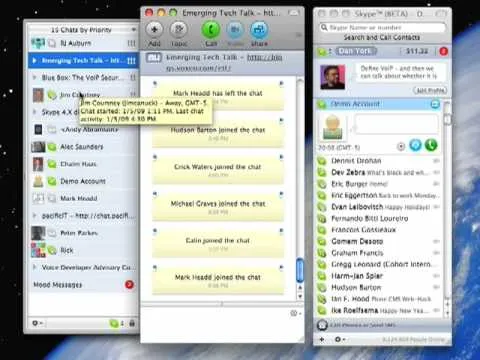The width and height of the screenshot is (480, 360).
Task: Select contact Dev Zebra
Action: click(x=379, y=172)
